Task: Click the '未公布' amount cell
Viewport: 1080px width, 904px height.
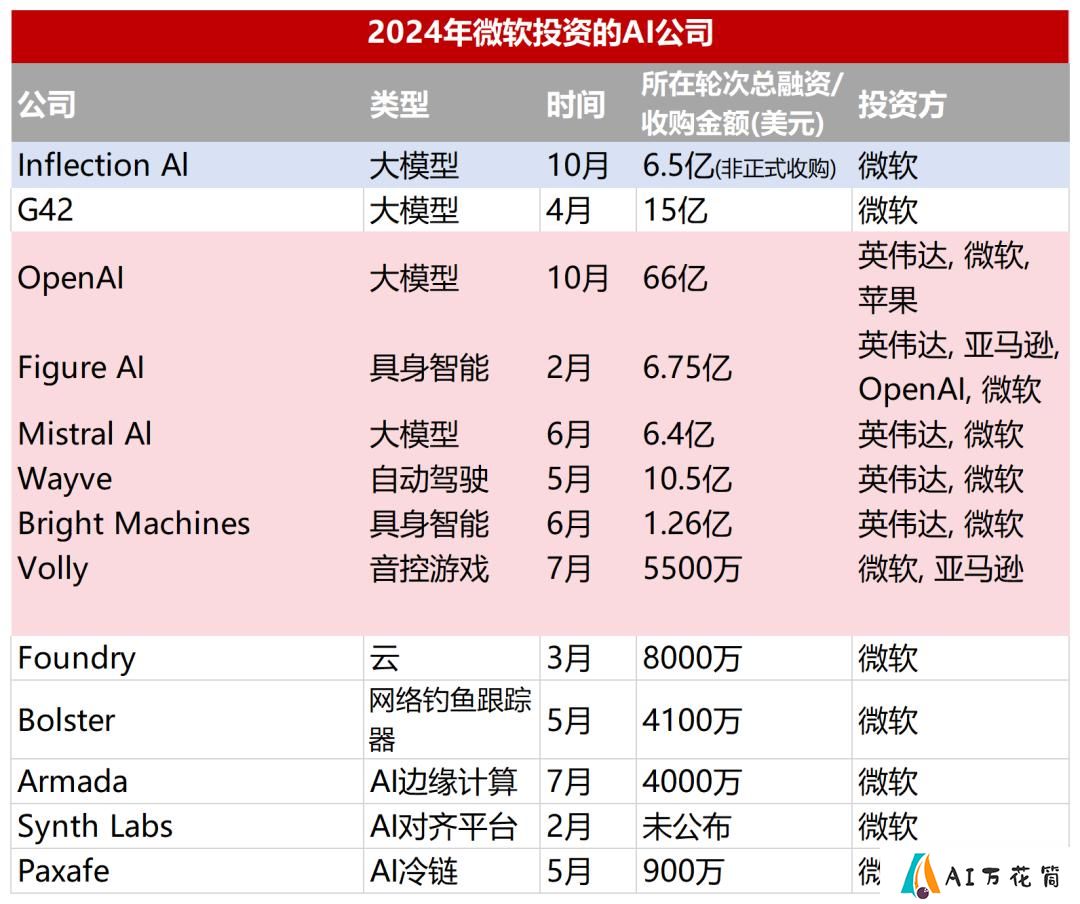Action: click(x=686, y=827)
